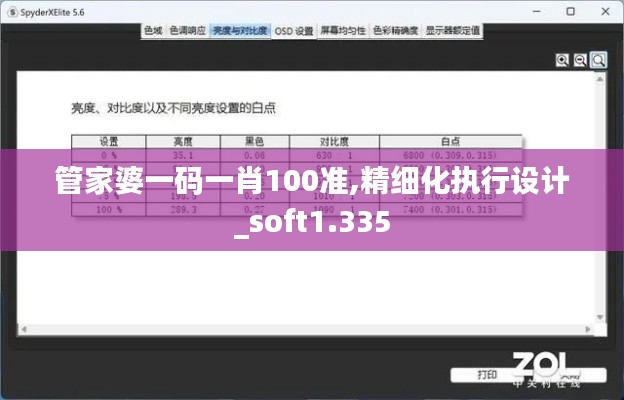Switch to the OSD 设置 tab
624x400 pixels.
[294, 31]
